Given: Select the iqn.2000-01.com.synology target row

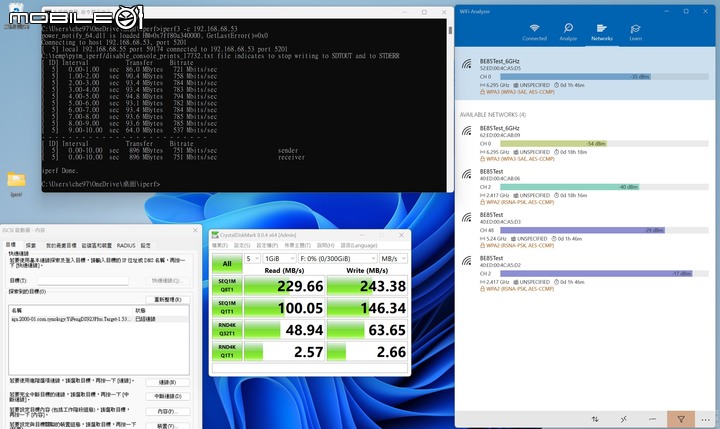Looking at the screenshot, I should pyautogui.click(x=98, y=319).
